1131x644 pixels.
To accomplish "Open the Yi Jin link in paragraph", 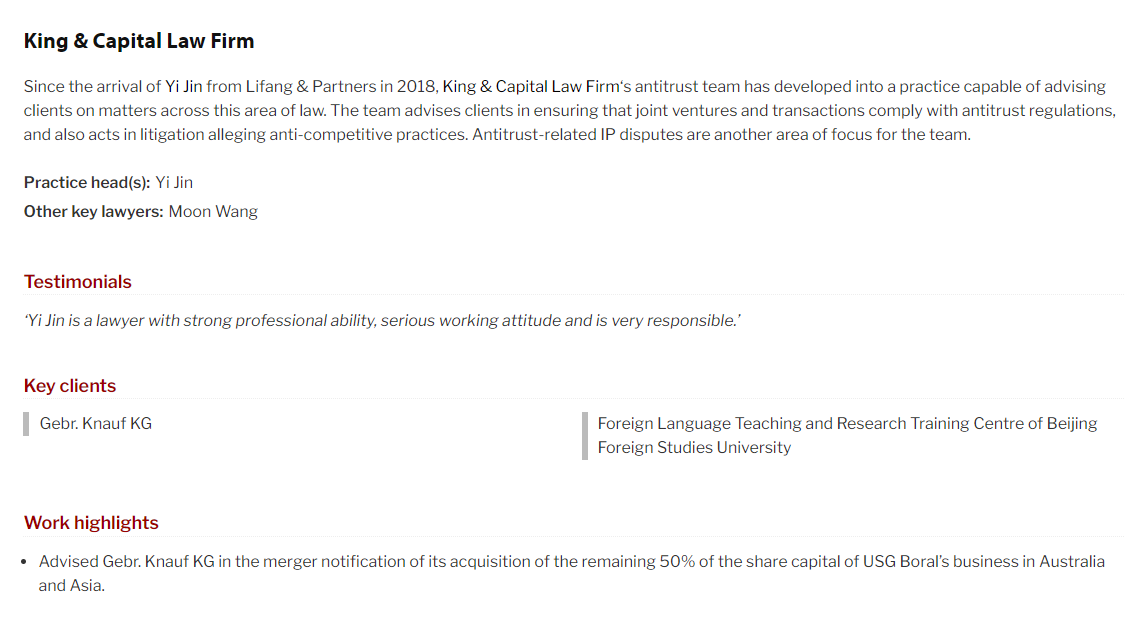I will (184, 87).
